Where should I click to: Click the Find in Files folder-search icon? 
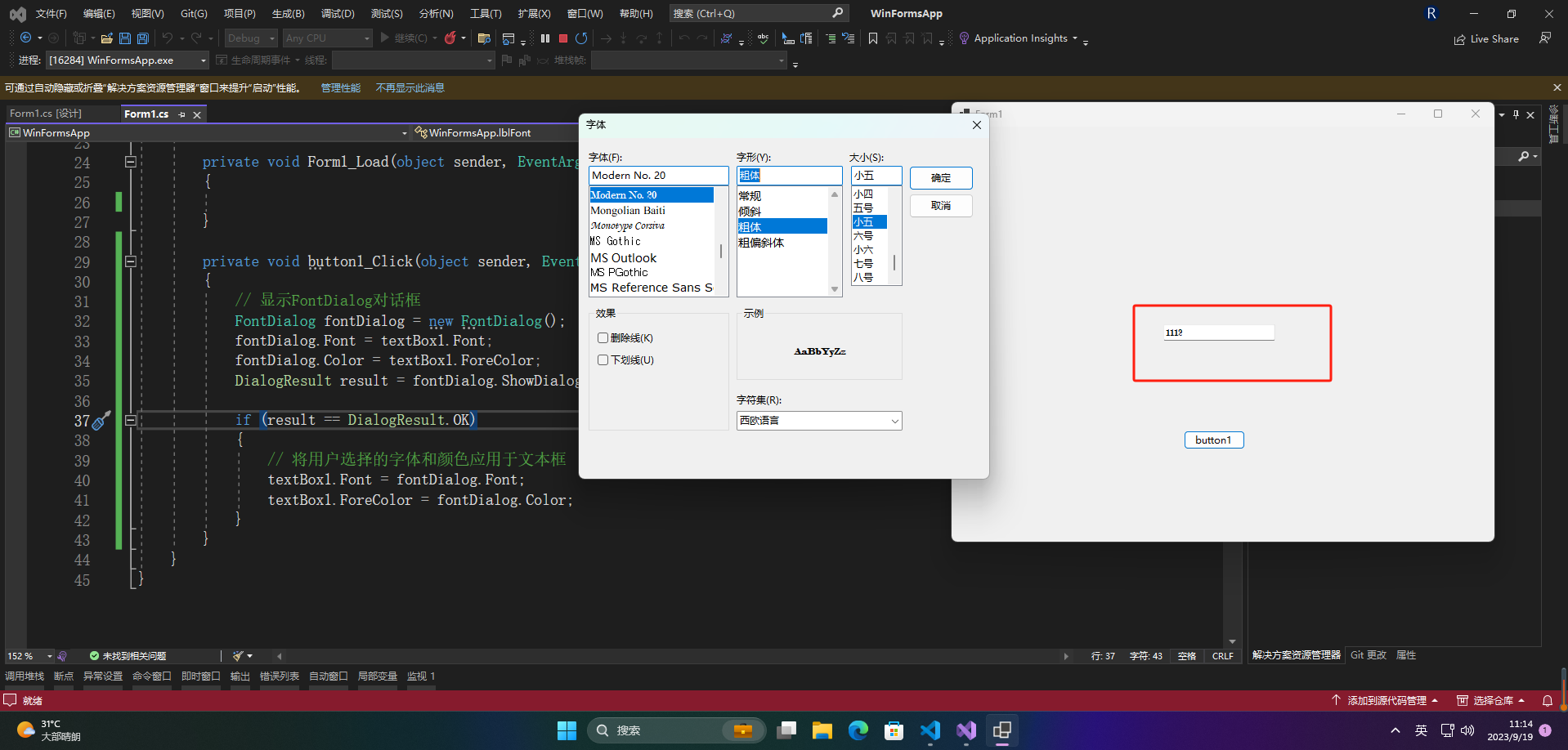click(484, 38)
